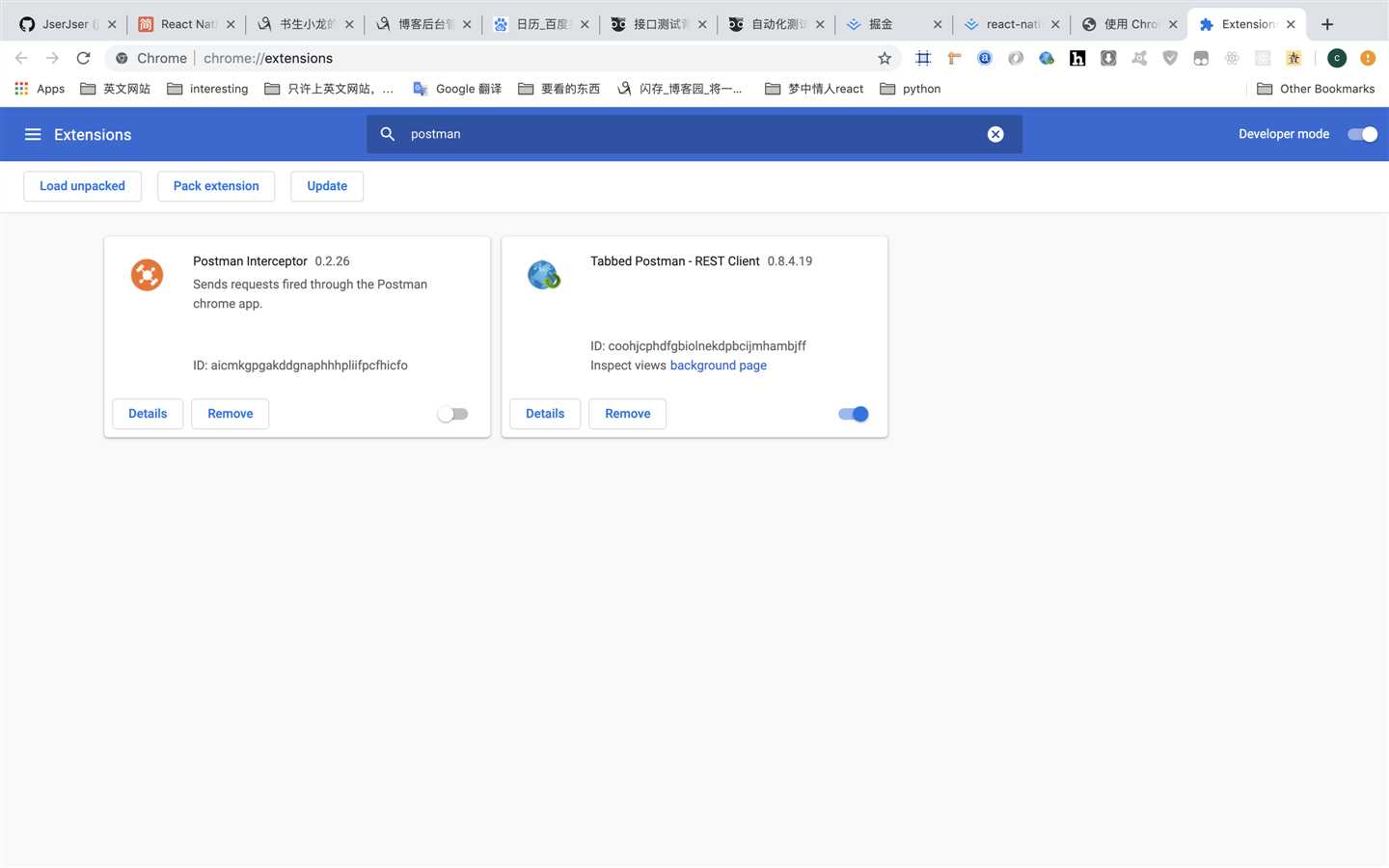Bookmark this page with the star
The width and height of the screenshot is (1389, 868).
[x=885, y=58]
